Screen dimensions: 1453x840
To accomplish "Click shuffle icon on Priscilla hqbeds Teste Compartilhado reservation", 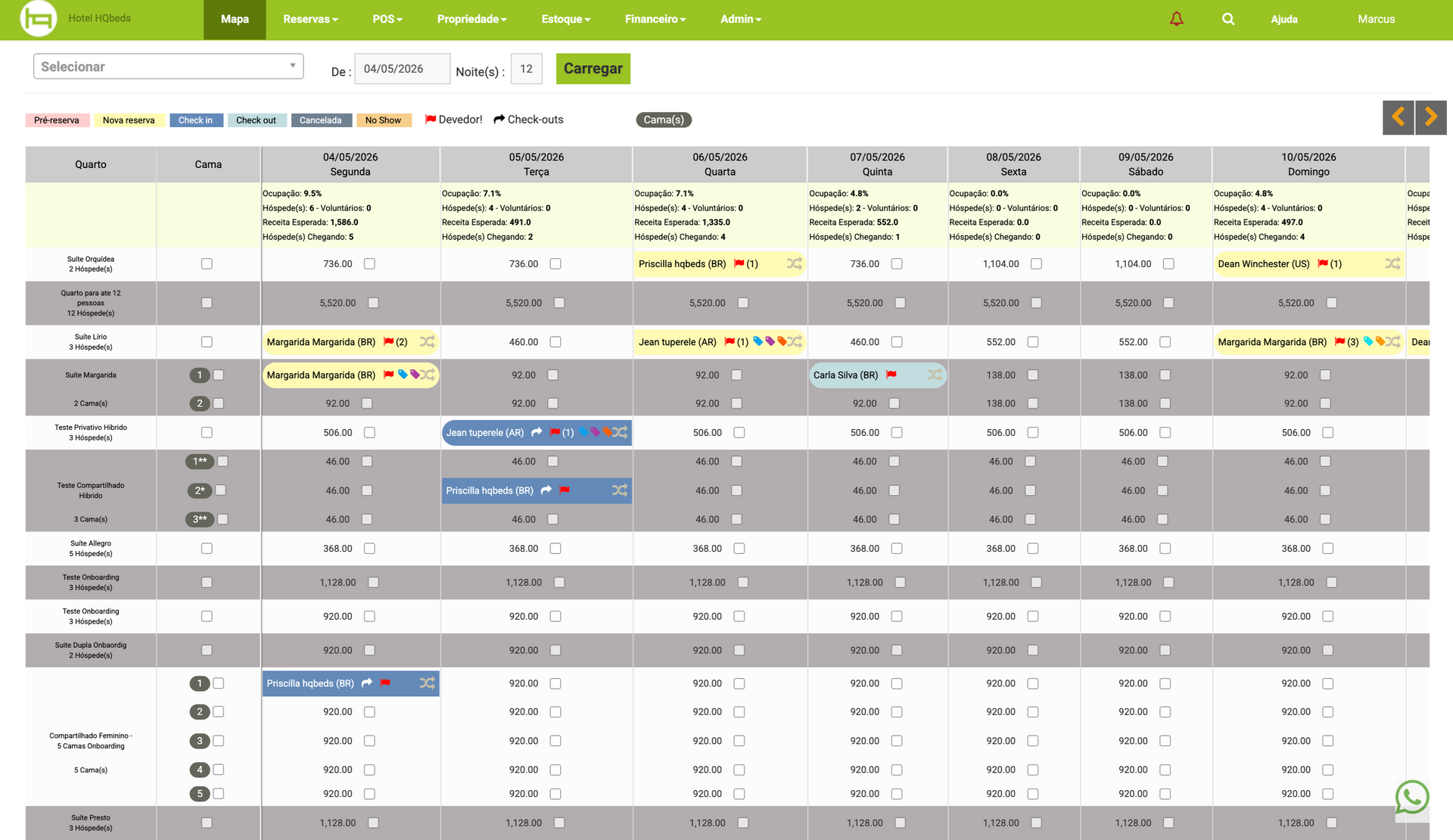I will pyautogui.click(x=620, y=490).
